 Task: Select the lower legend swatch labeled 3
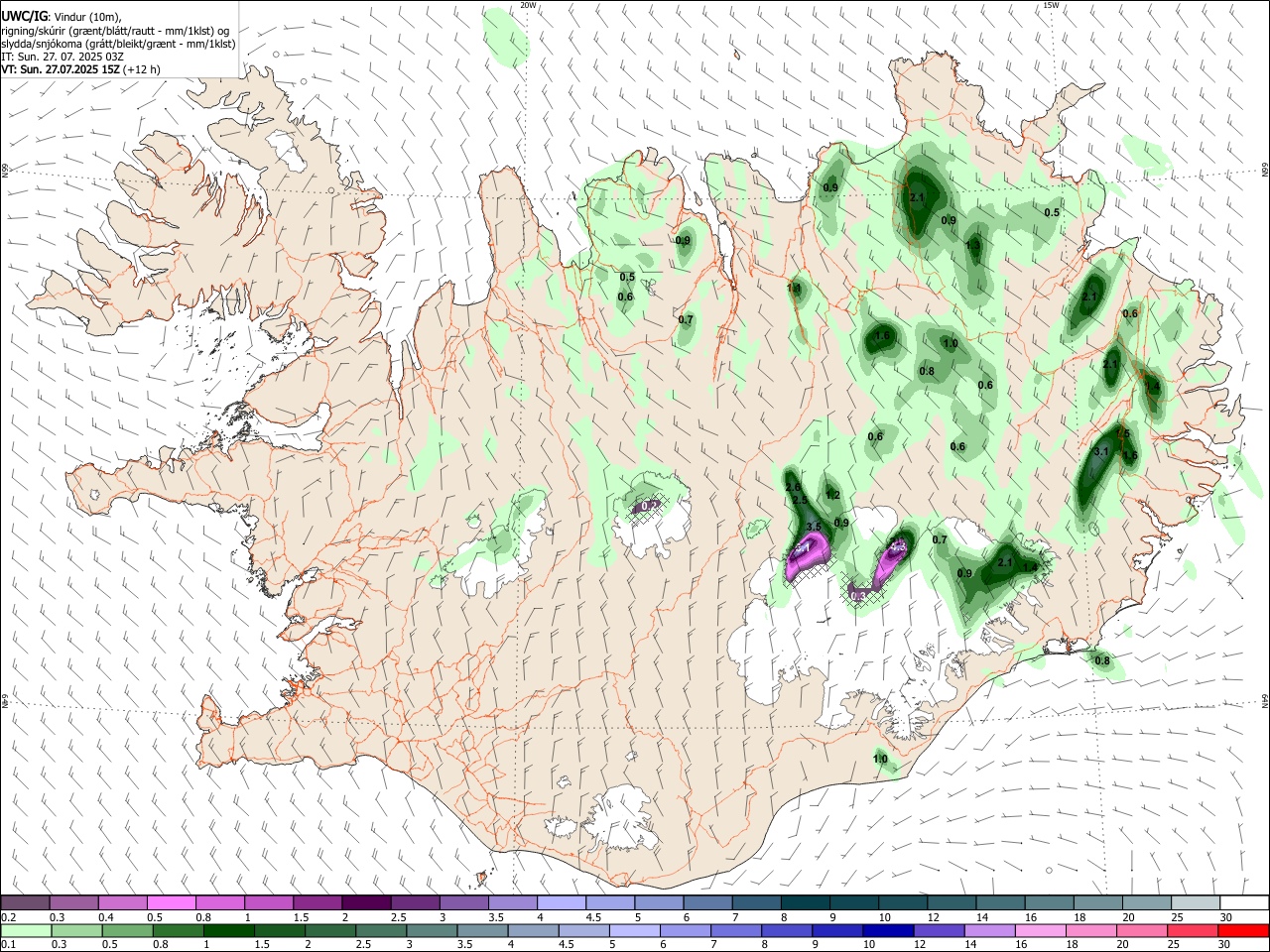pos(432,930)
